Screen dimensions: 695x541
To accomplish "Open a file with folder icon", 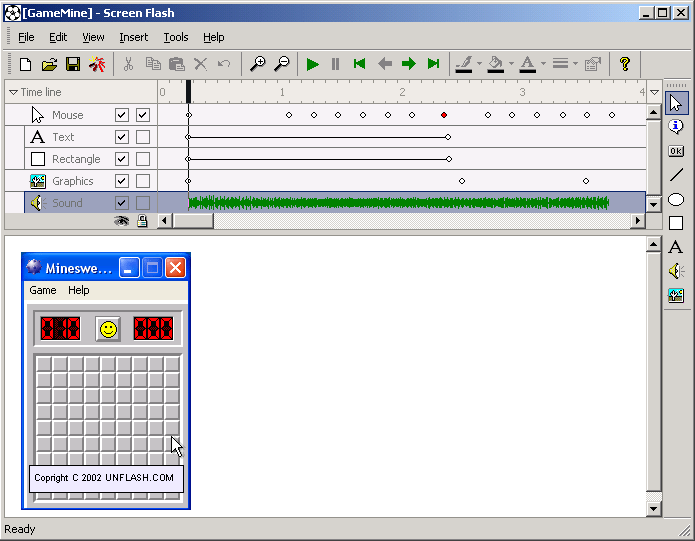I will [x=49, y=64].
